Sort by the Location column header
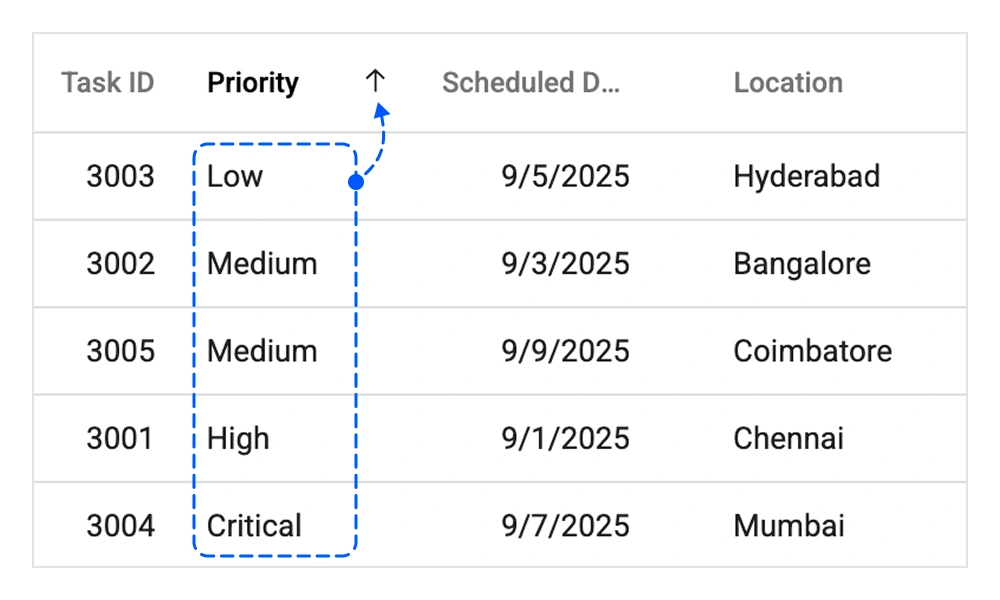The image size is (1000, 600). [x=789, y=82]
